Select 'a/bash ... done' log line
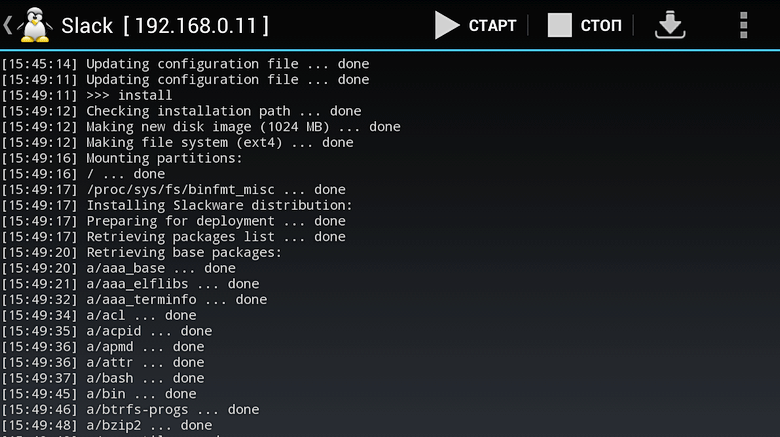Image resolution: width=780 pixels, height=437 pixels. point(102,378)
